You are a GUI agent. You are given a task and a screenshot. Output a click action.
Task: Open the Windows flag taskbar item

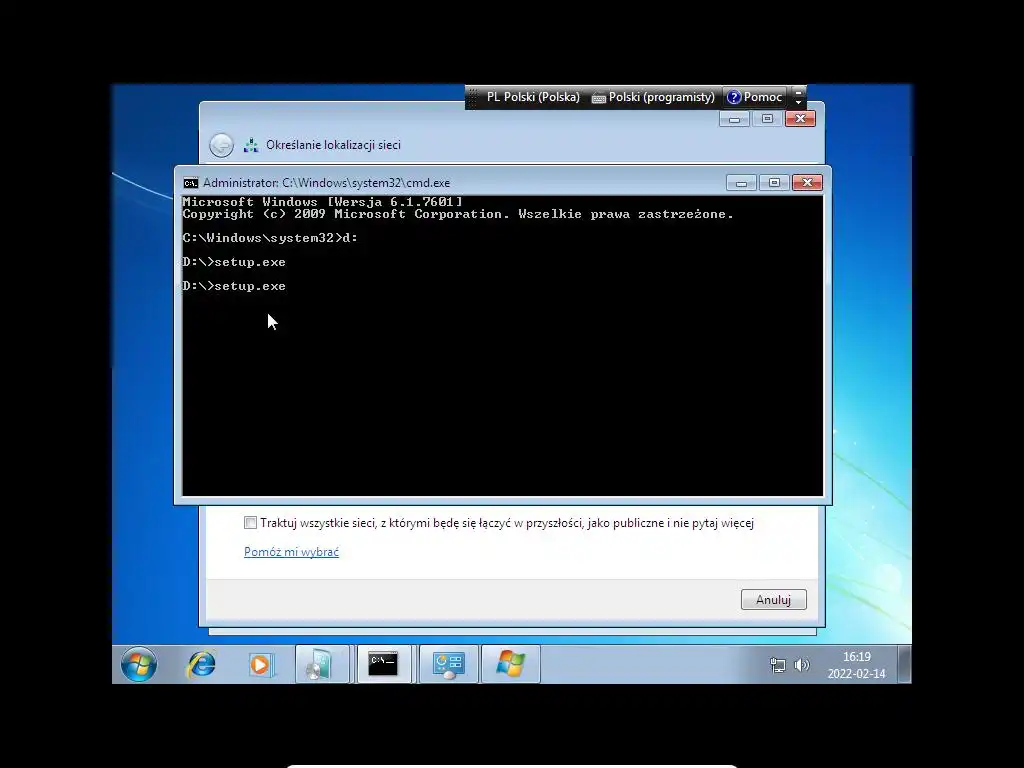pos(510,665)
